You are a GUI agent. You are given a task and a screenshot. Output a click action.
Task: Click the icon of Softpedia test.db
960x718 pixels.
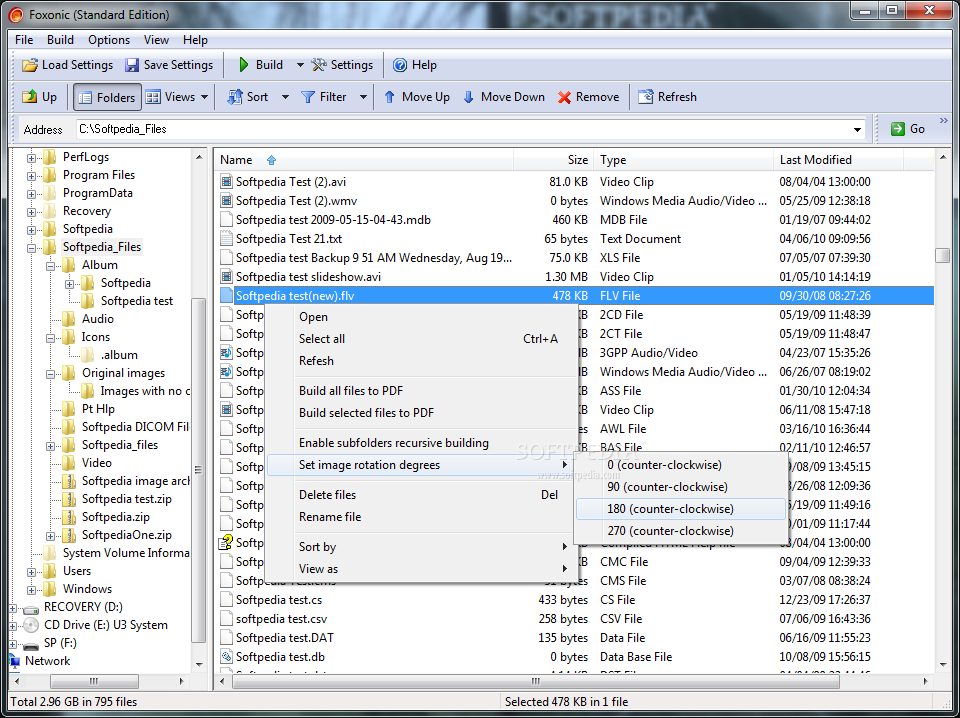pos(227,657)
